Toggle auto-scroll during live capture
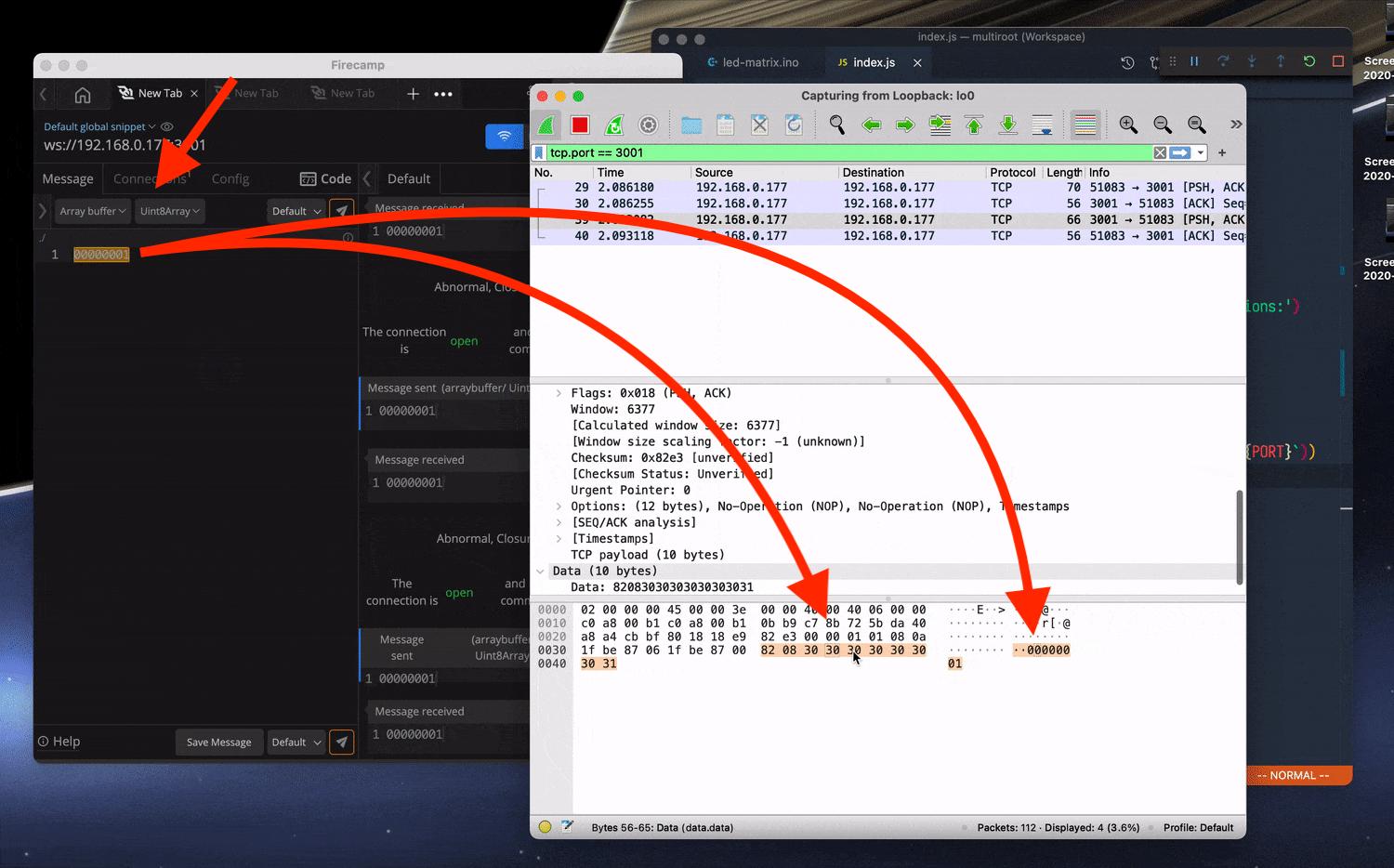Image resolution: width=1394 pixels, height=868 pixels. pyautogui.click(x=1042, y=124)
